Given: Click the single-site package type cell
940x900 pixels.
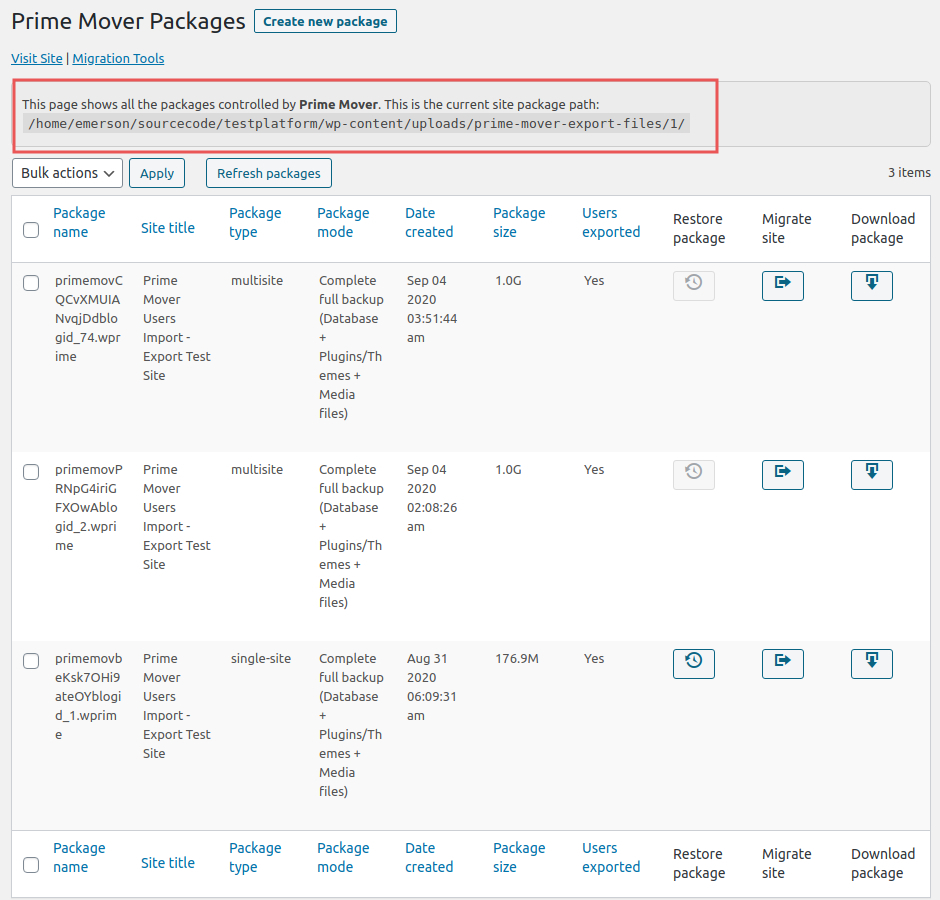Looking at the screenshot, I should [x=261, y=658].
